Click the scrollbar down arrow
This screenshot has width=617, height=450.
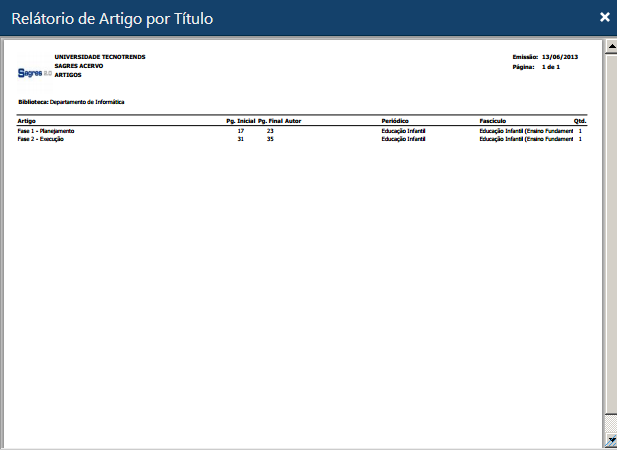(610, 441)
